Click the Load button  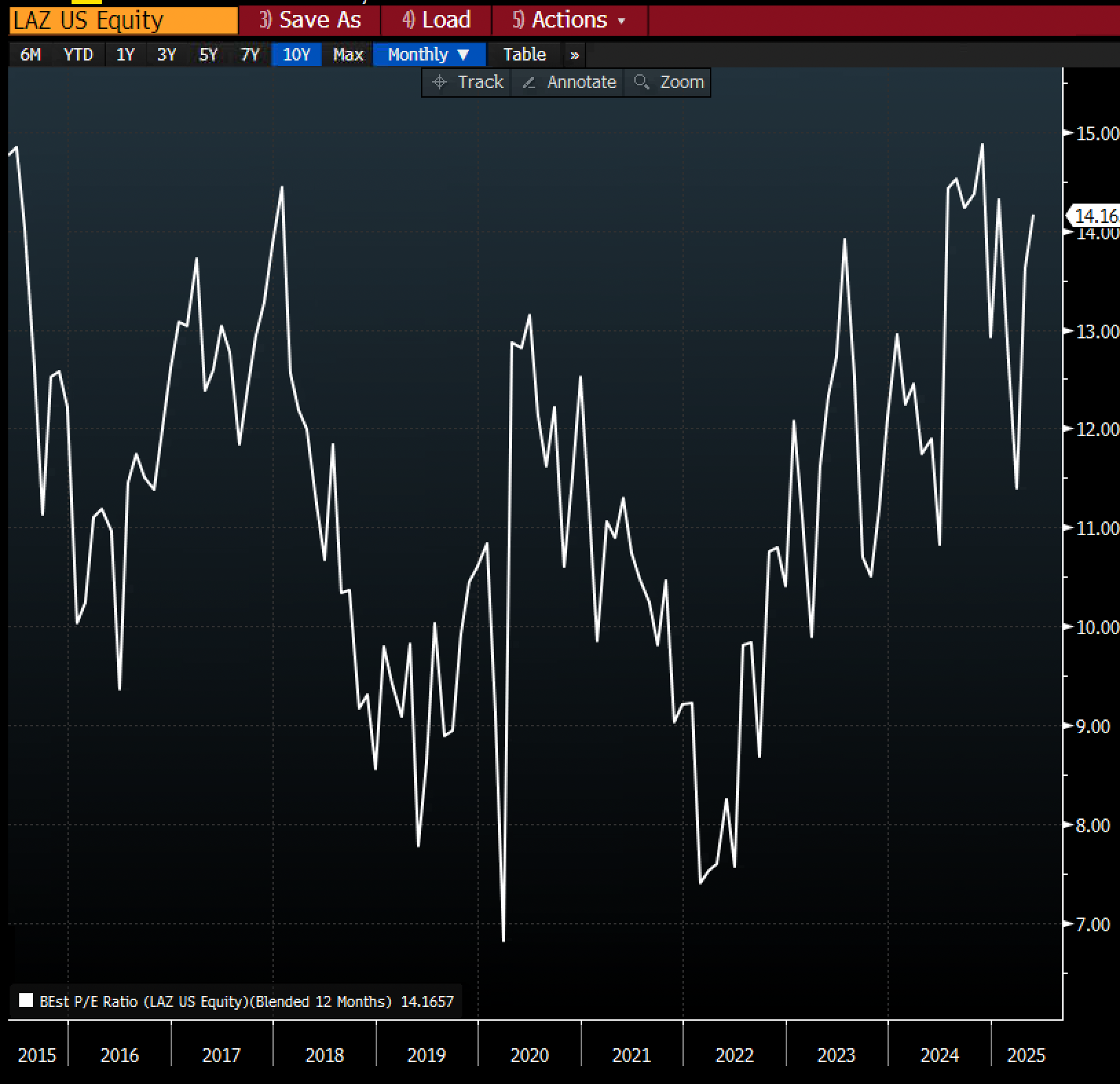[436, 20]
